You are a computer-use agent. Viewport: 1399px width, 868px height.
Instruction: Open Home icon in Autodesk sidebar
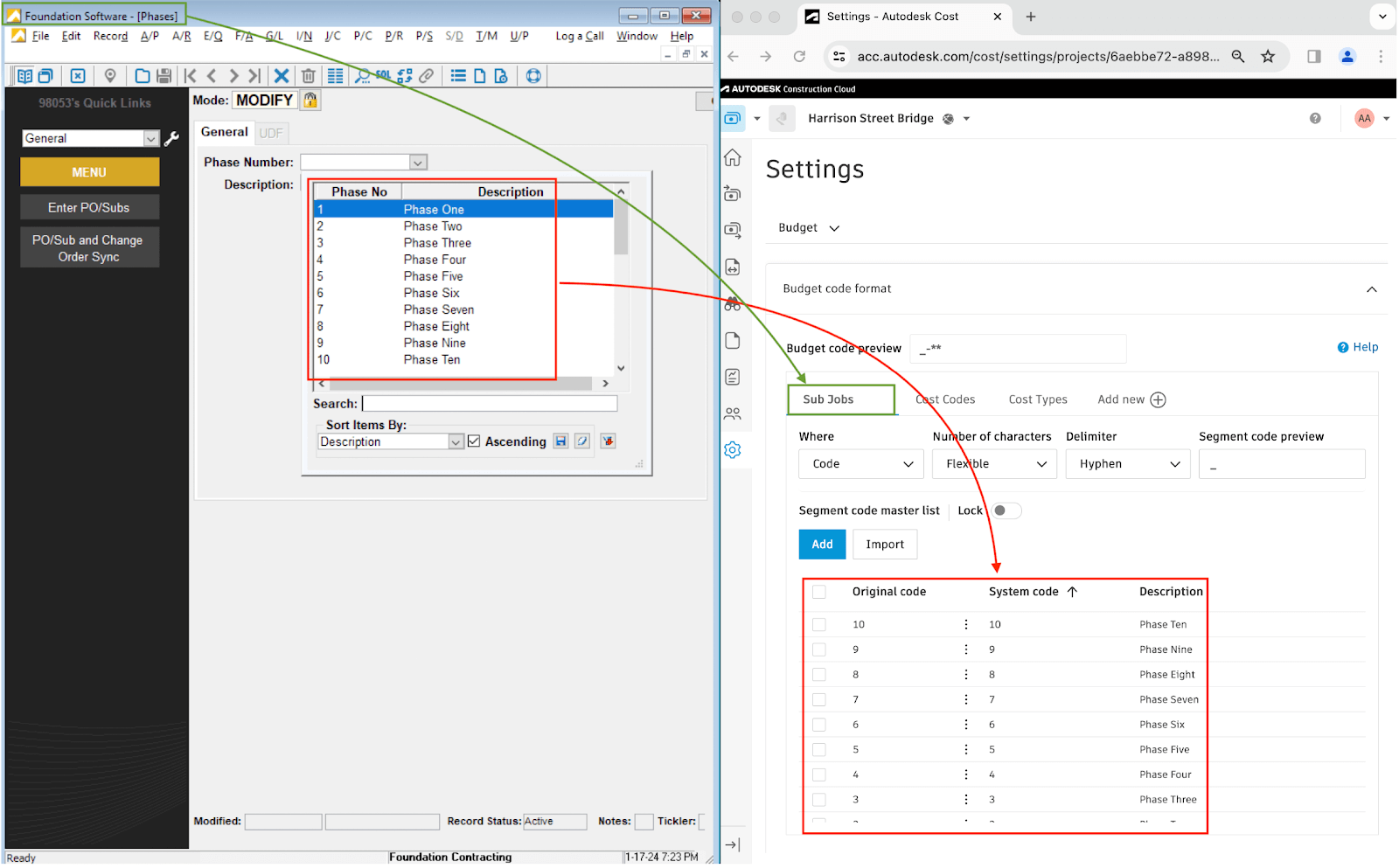click(x=733, y=157)
